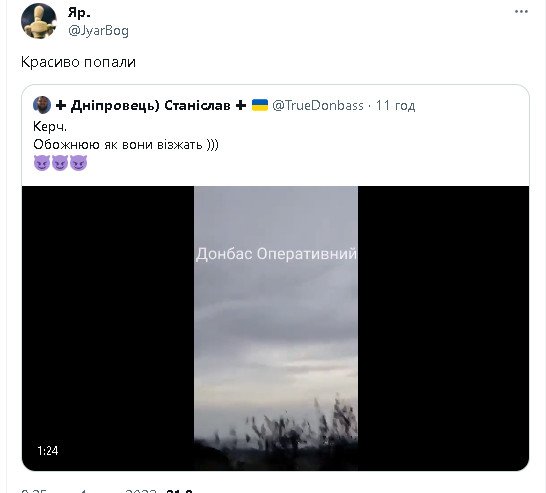Image resolution: width=546 pixels, height=493 pixels.
Task: Open quoted tweet via Обожнюю як вони візжать
Action: 126,144
